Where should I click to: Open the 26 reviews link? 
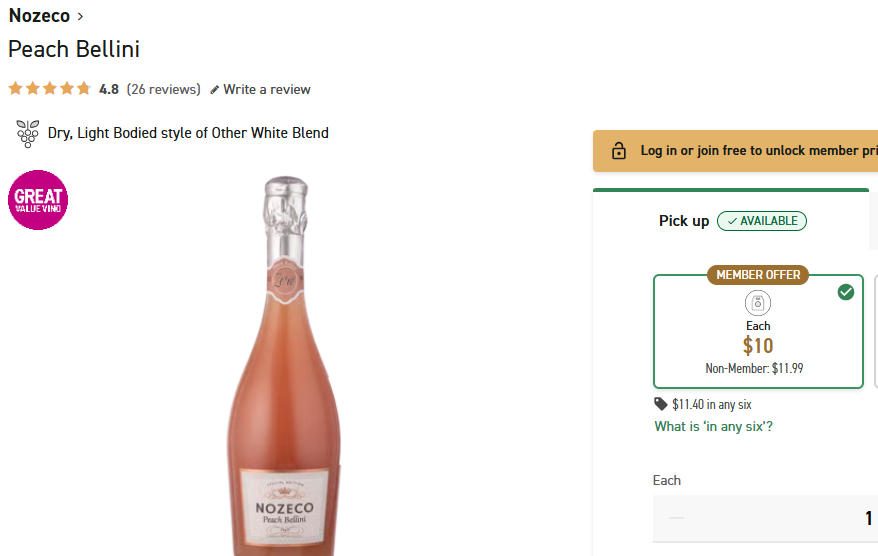[163, 89]
